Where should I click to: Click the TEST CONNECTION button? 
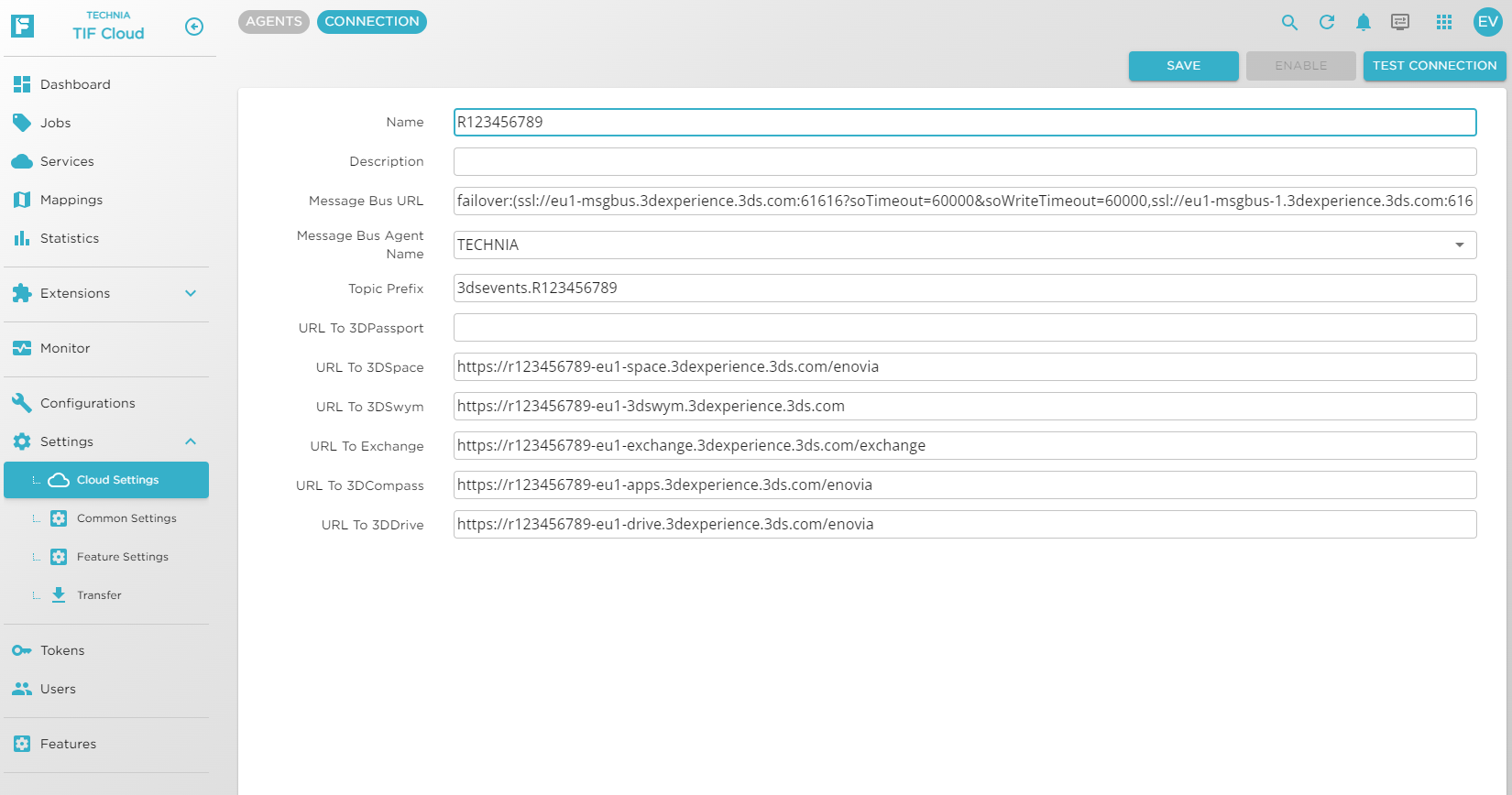pyautogui.click(x=1434, y=66)
